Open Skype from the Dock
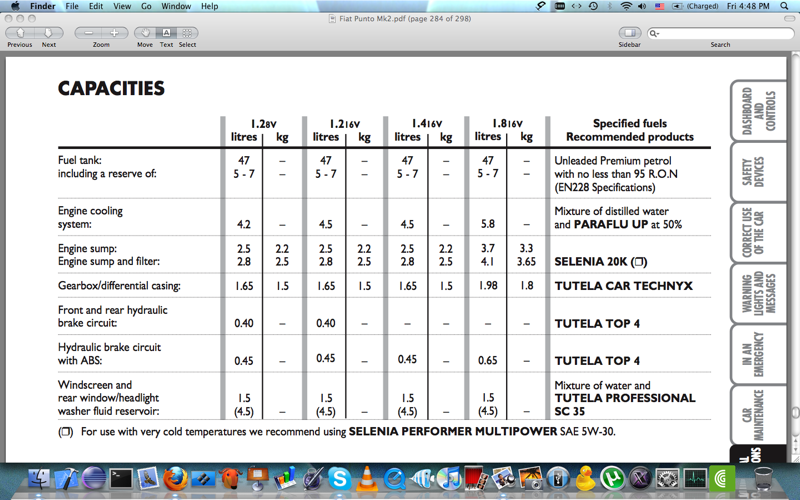Image resolution: width=800 pixels, height=500 pixels. click(x=339, y=479)
